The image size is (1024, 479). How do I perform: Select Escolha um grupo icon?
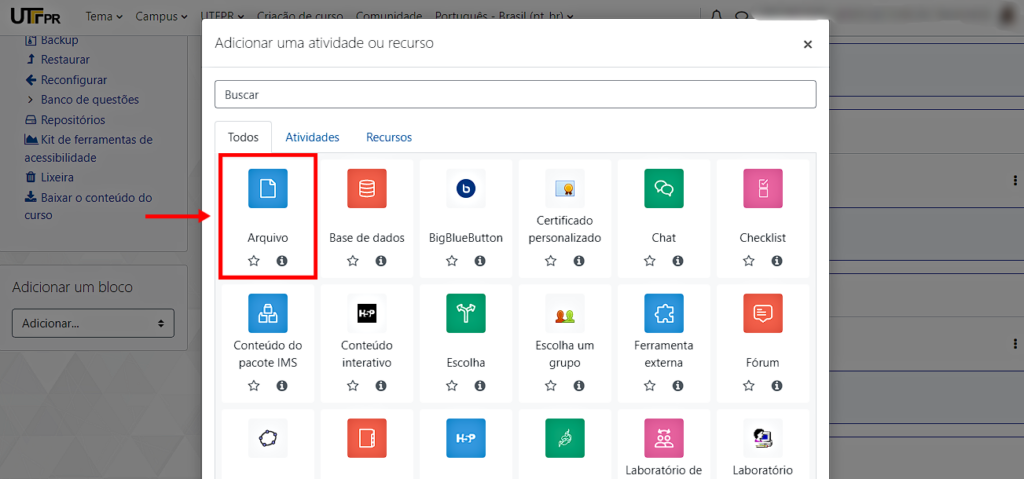(x=565, y=313)
